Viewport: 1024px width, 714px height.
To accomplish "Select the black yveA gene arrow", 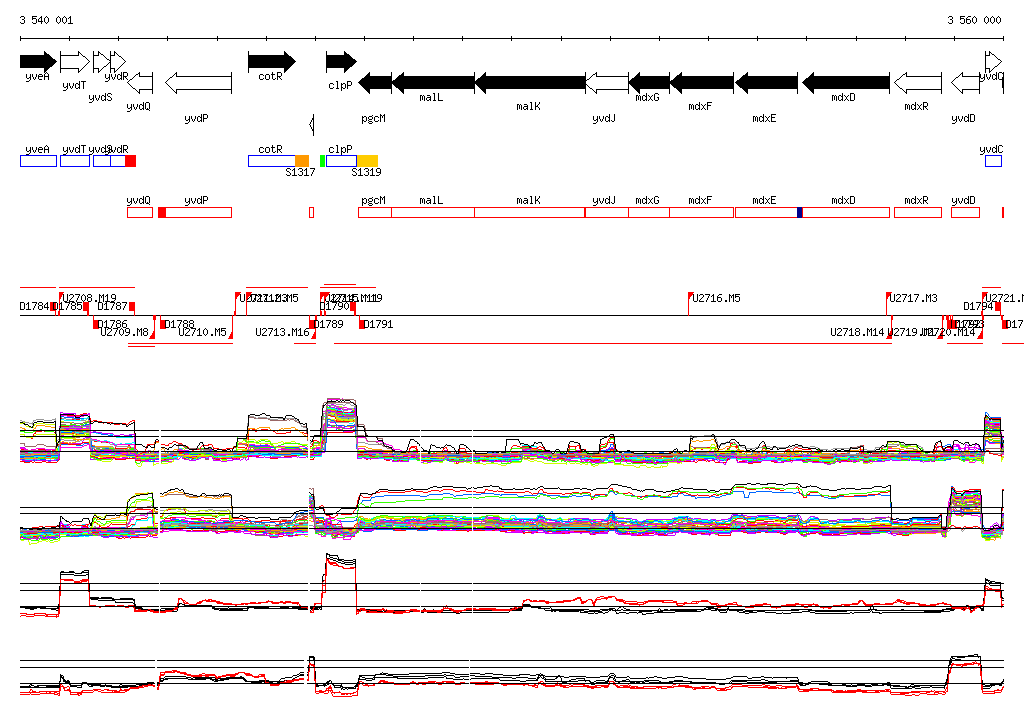I will pyautogui.click(x=38, y=61).
